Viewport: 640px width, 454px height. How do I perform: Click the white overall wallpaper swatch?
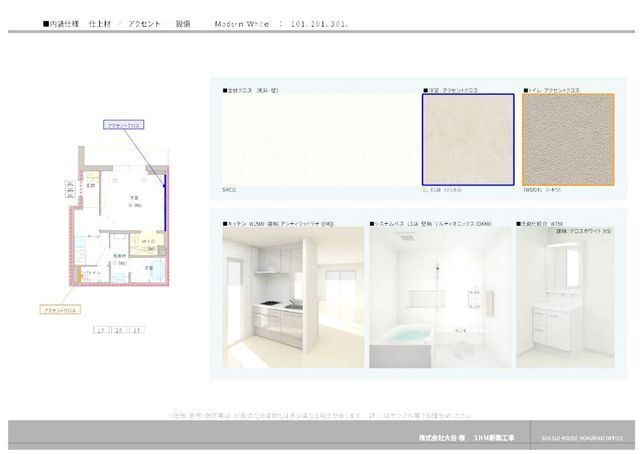tap(316, 140)
